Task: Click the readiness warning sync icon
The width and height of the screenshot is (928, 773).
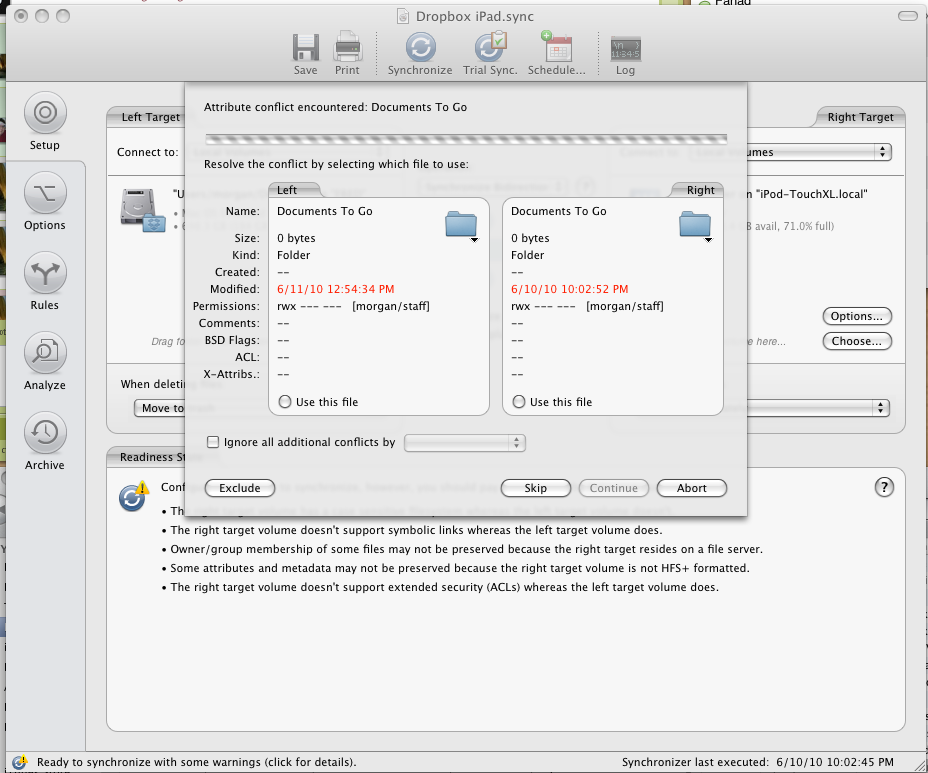Action: point(133,496)
